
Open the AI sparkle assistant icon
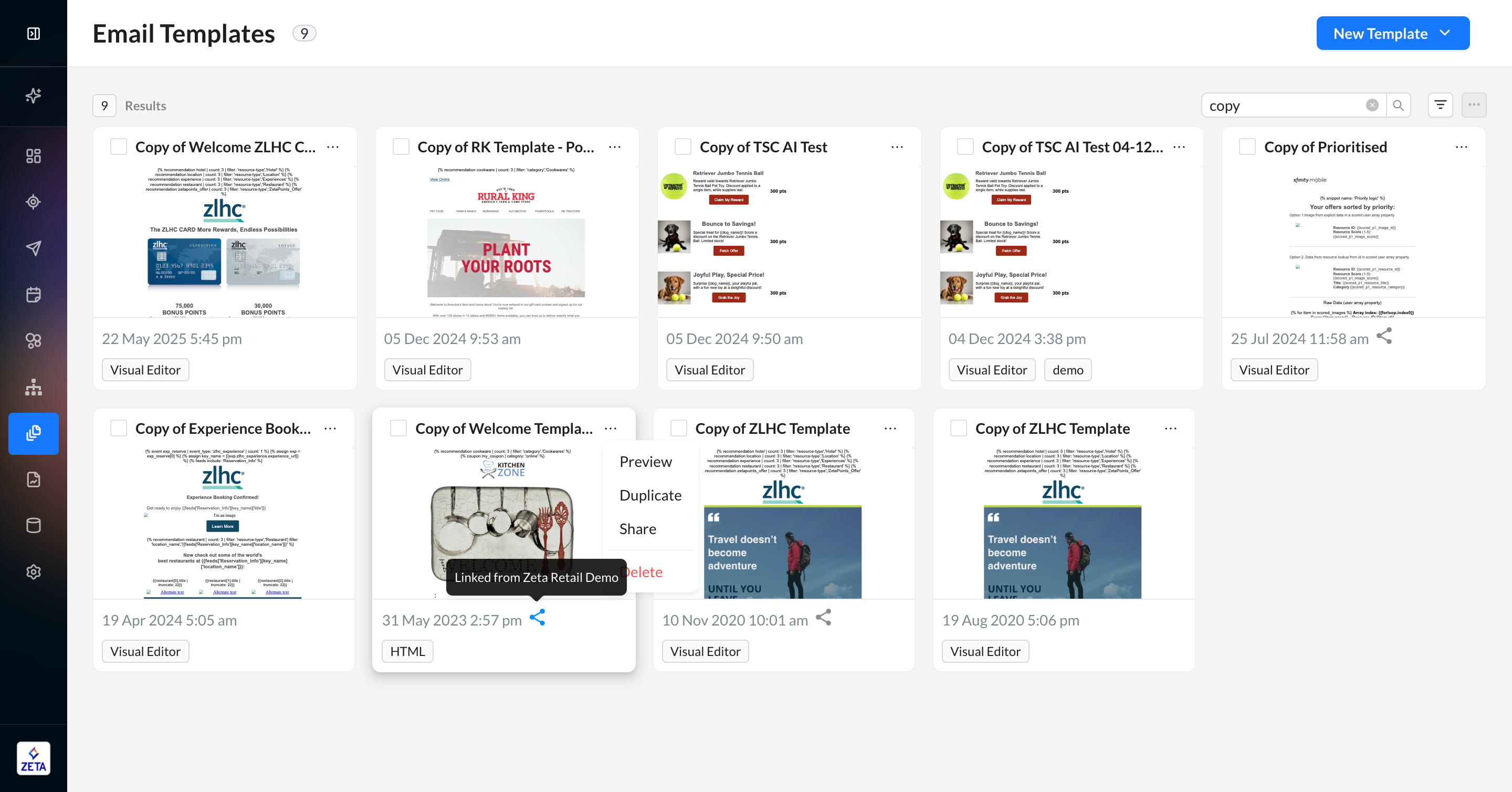(x=34, y=96)
